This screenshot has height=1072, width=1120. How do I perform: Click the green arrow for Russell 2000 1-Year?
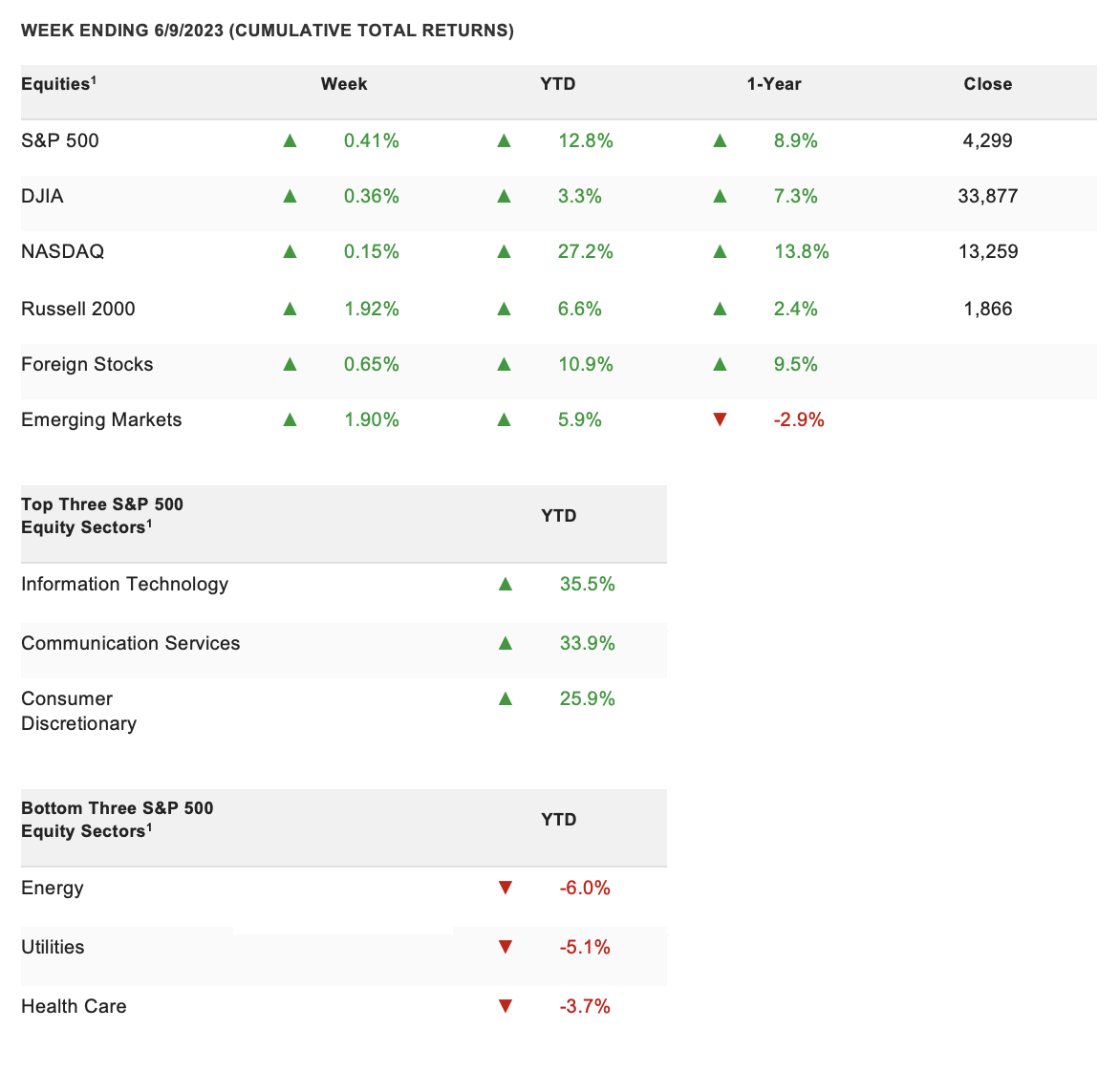click(720, 309)
